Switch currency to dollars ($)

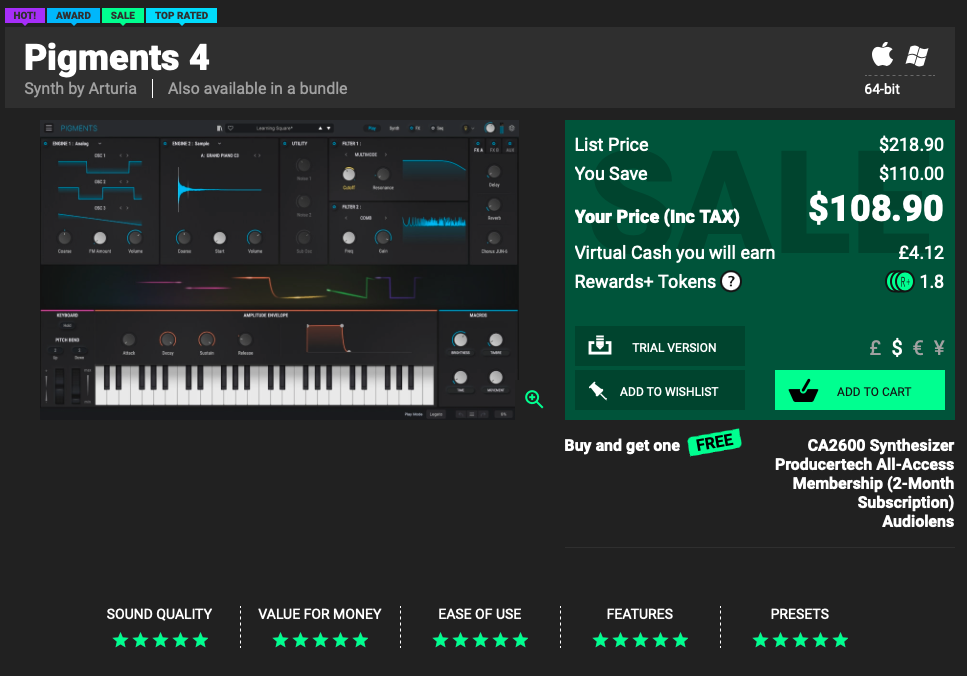(897, 348)
